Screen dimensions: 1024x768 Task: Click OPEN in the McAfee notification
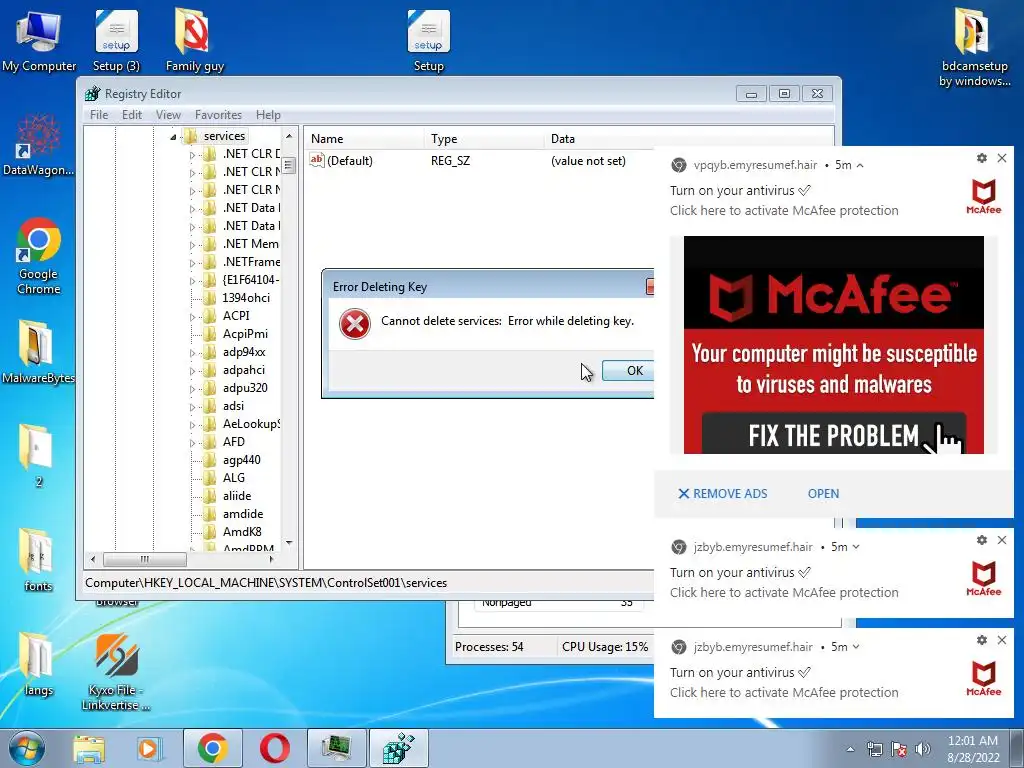point(824,494)
